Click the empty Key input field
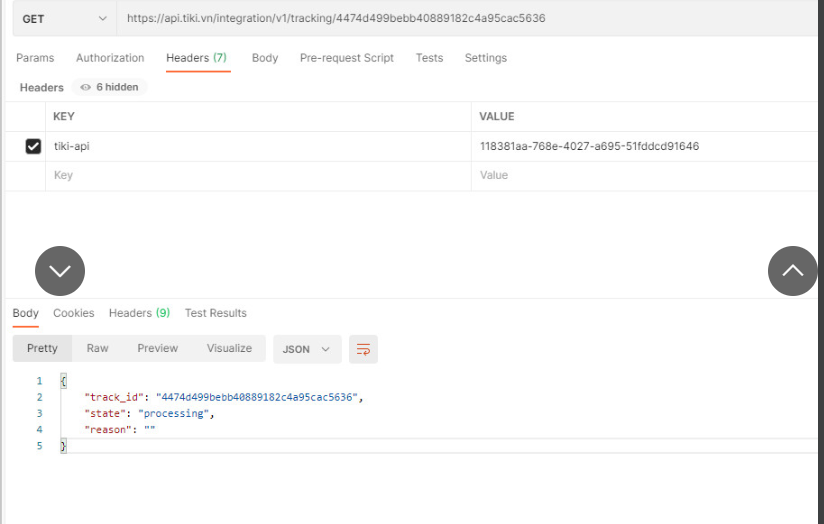The image size is (824, 524). [x=258, y=176]
